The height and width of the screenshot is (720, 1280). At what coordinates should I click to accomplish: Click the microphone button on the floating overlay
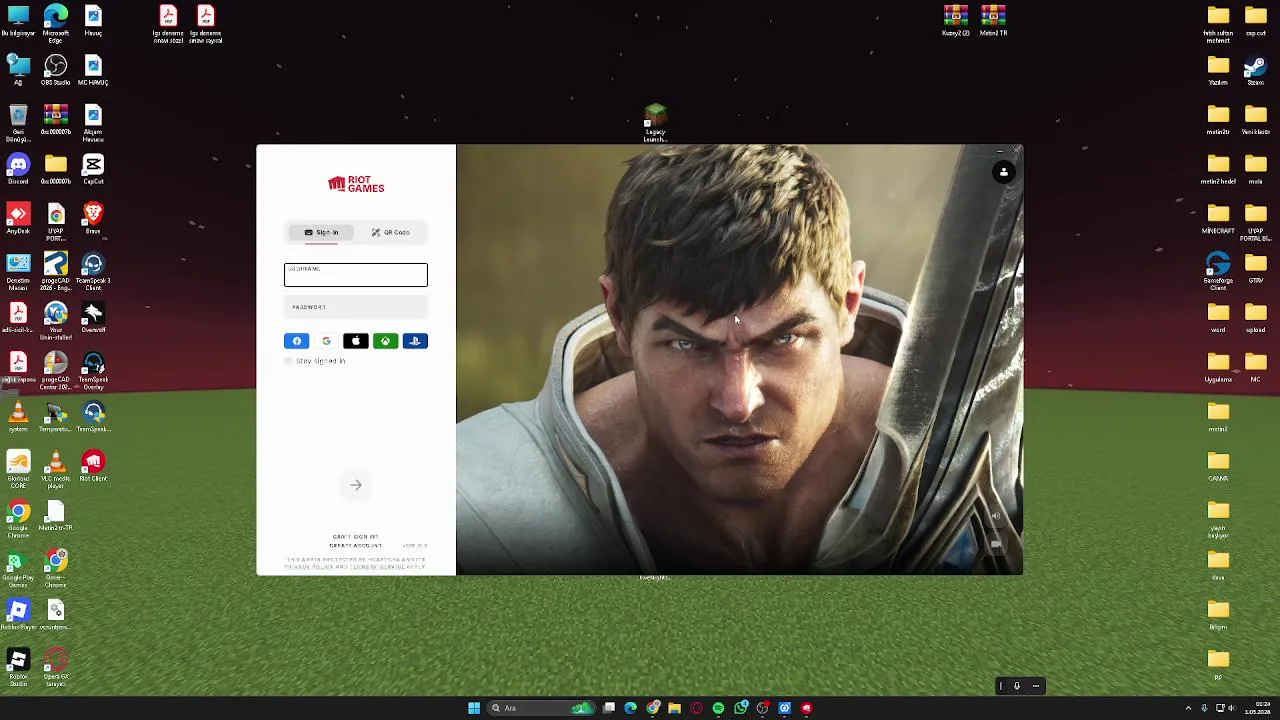1017,686
